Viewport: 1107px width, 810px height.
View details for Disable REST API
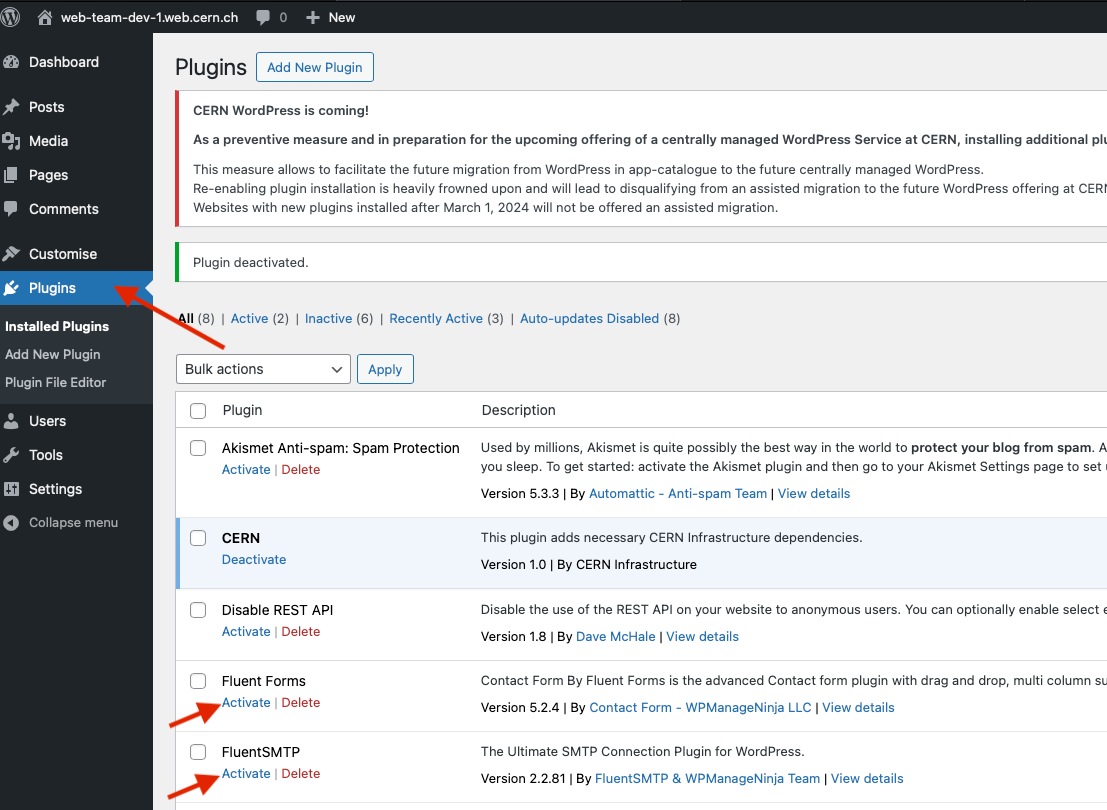(x=702, y=636)
